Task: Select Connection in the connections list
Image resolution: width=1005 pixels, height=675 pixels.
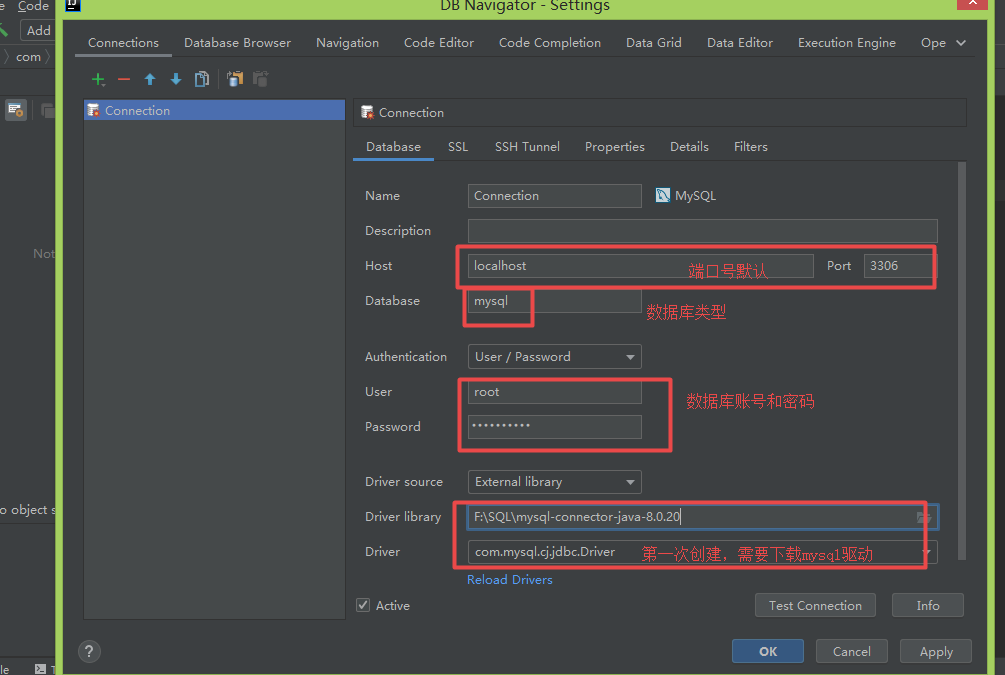Action: pyautogui.click(x=214, y=110)
